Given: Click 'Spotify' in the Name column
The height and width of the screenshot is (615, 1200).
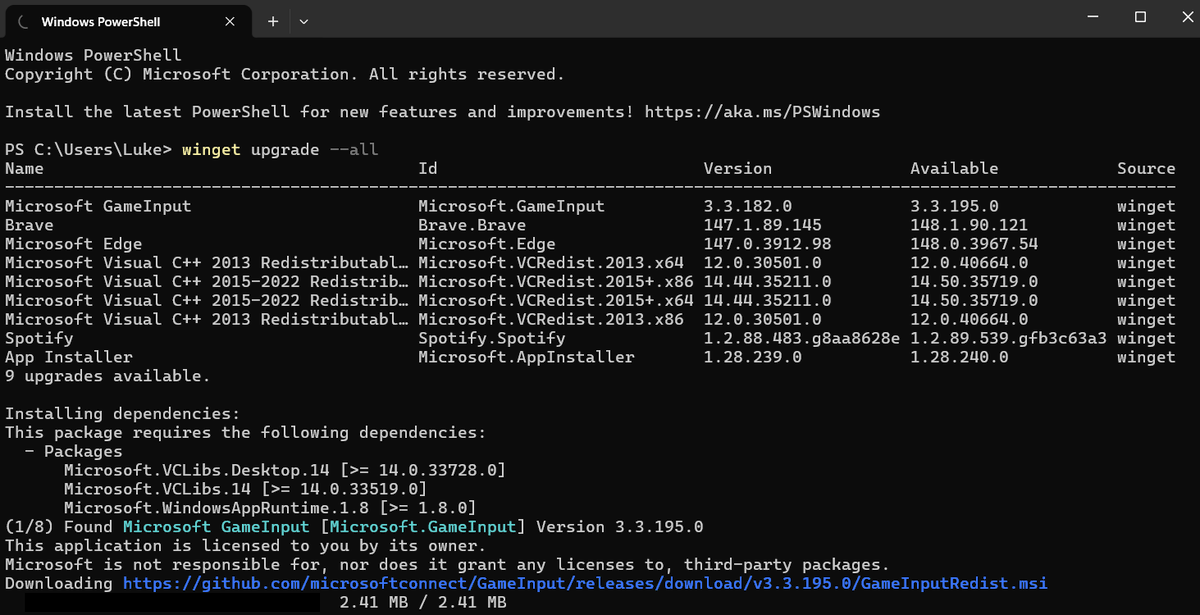Looking at the screenshot, I should pos(39,339).
